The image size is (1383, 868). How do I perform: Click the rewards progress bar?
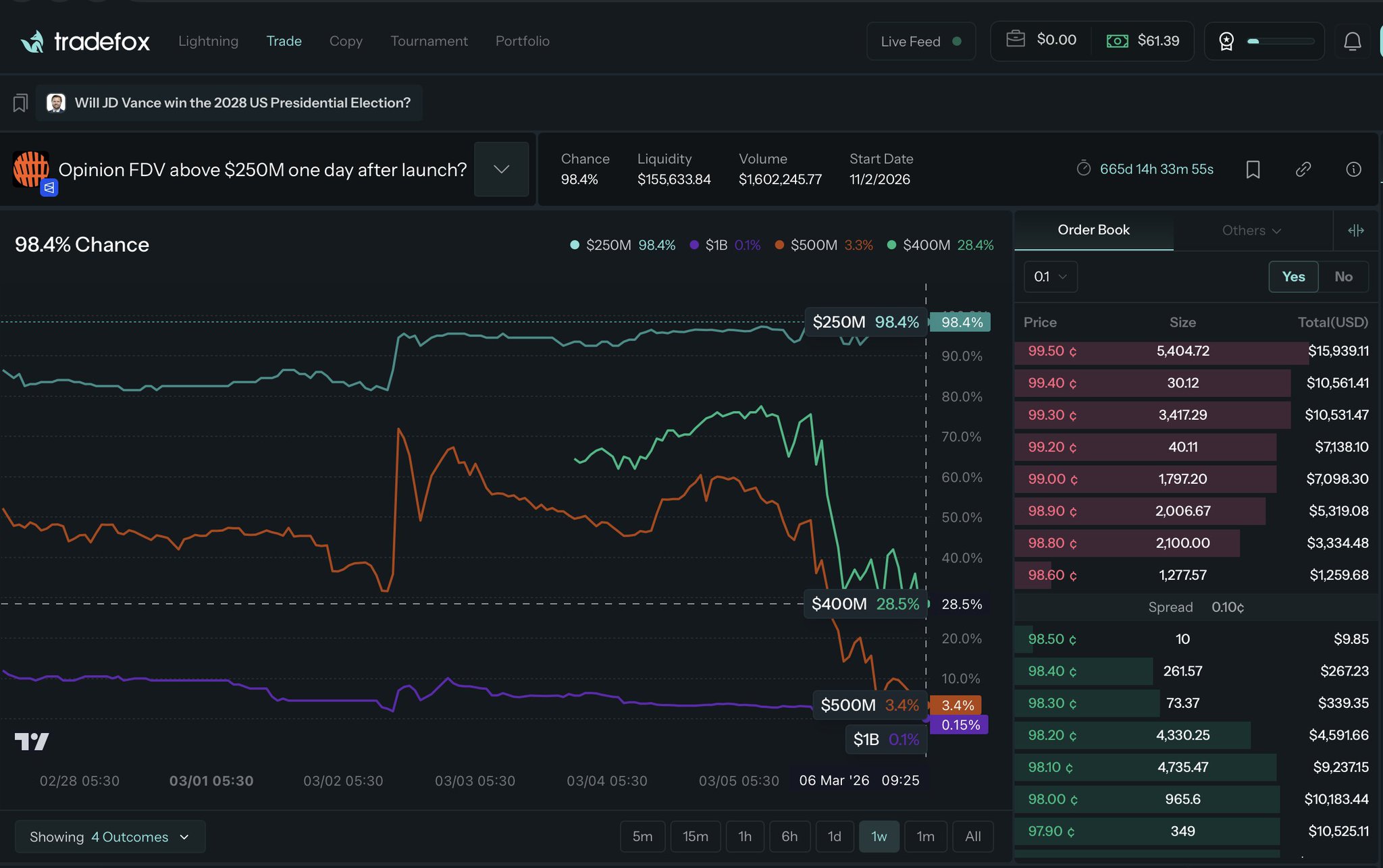(1280, 42)
